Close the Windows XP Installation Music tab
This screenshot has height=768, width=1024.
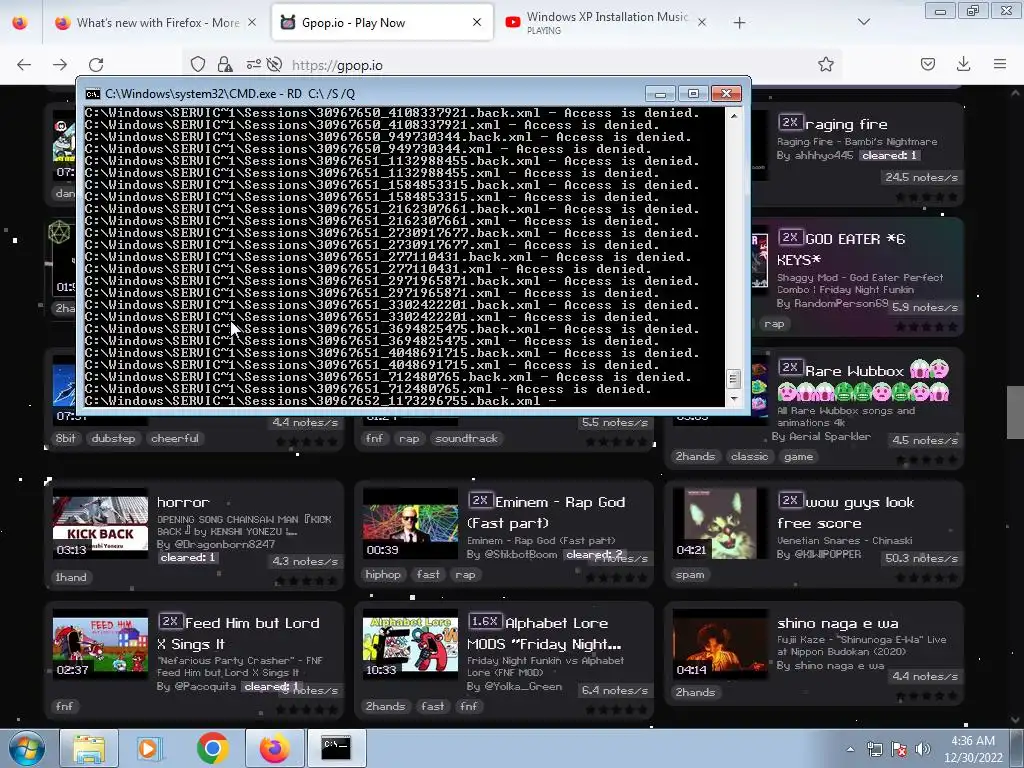point(701,23)
